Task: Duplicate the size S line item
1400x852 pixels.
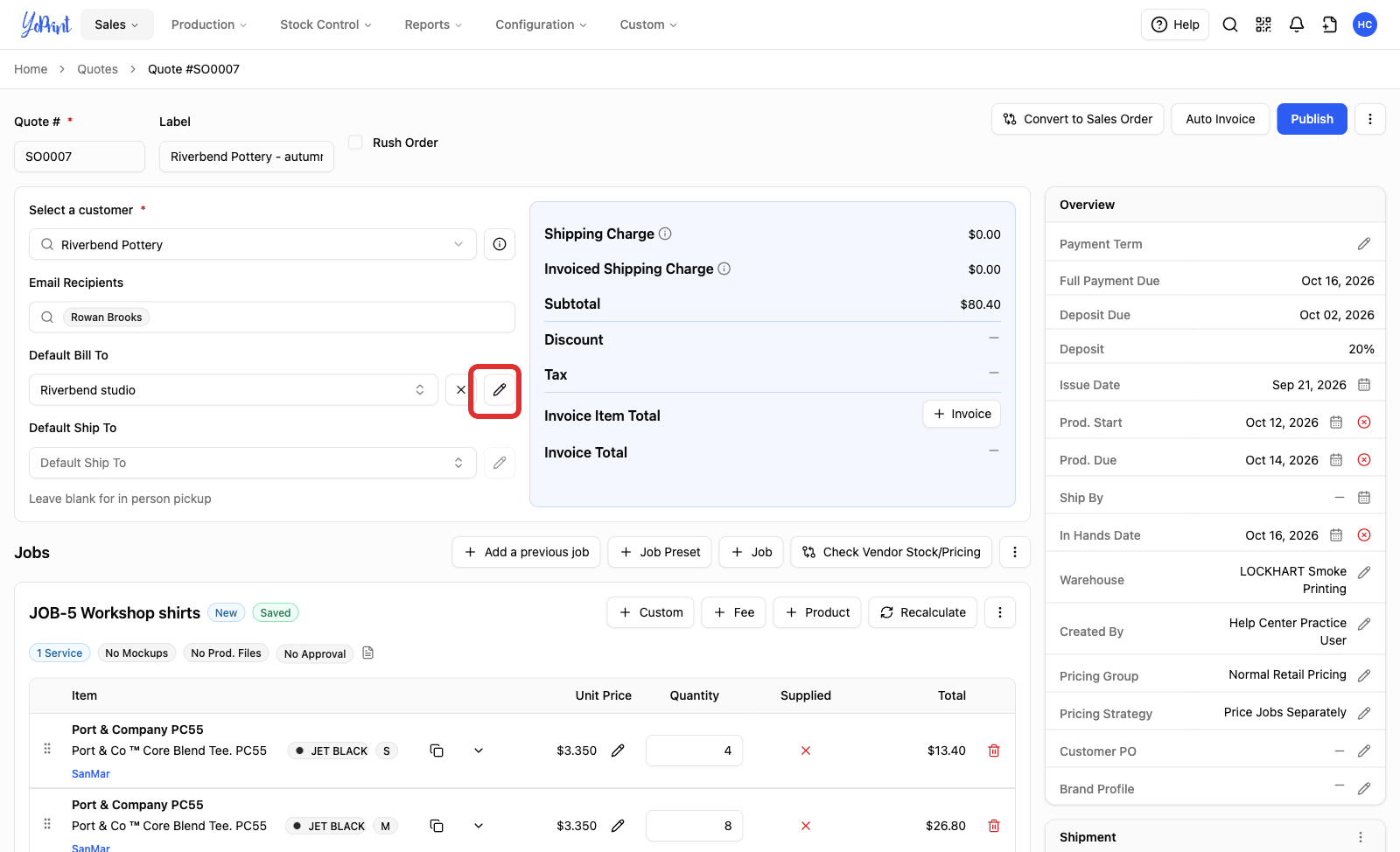Action: [x=437, y=751]
